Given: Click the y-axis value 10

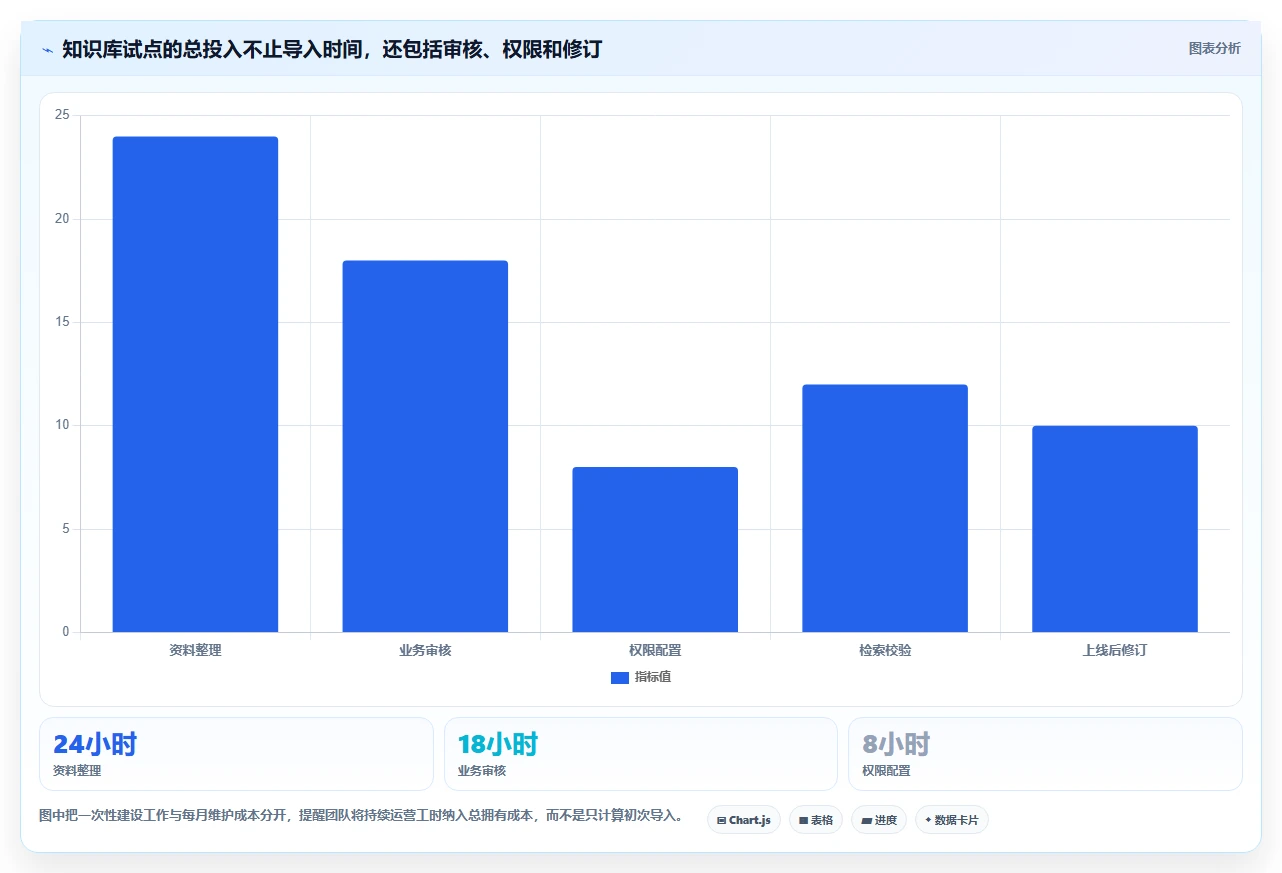Looking at the screenshot, I should pyautogui.click(x=63, y=426).
